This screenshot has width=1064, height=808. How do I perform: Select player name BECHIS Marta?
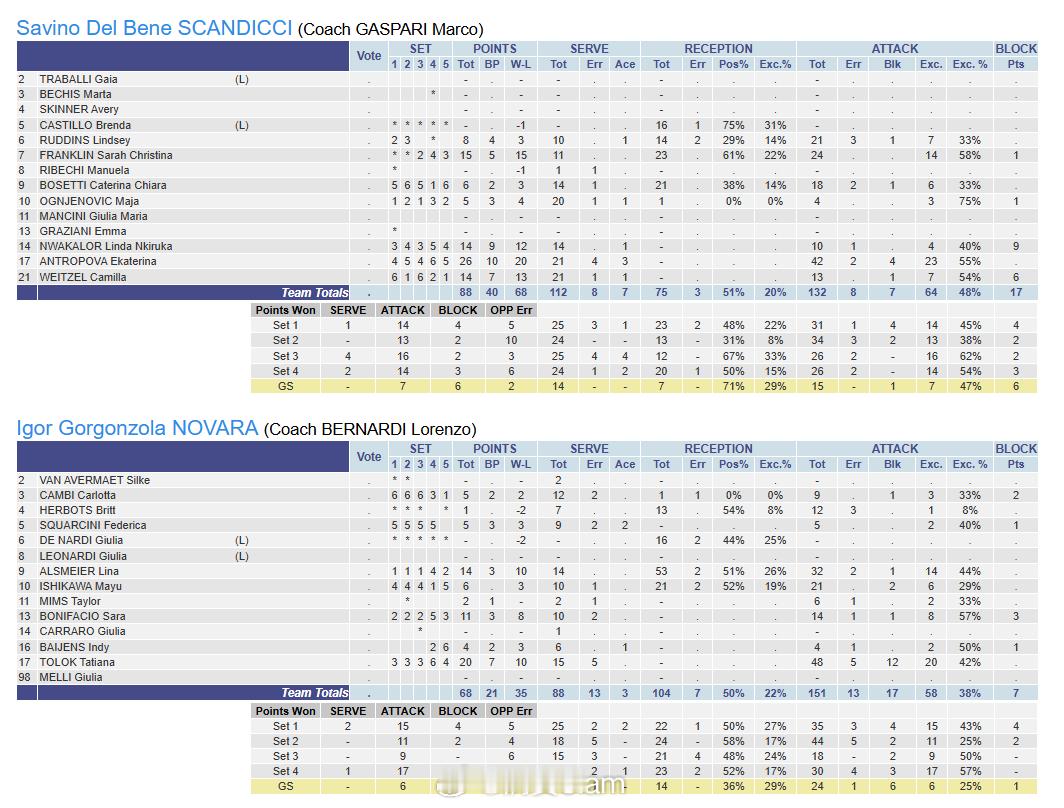(x=75, y=94)
